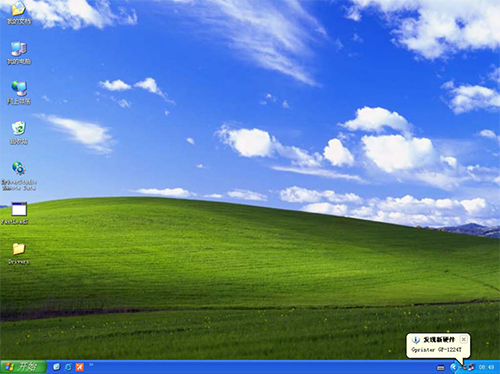Open the Start (开始) menu
Viewport: 500px width, 374px height.
pos(23,367)
